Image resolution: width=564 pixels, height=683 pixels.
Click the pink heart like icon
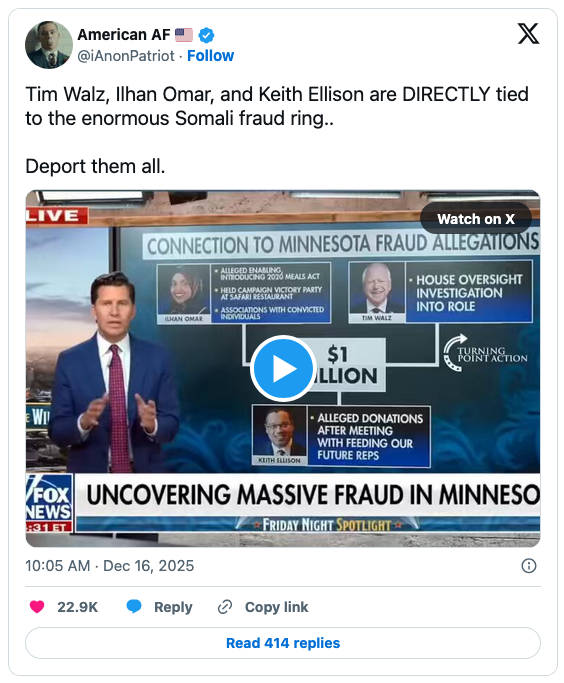point(37,606)
